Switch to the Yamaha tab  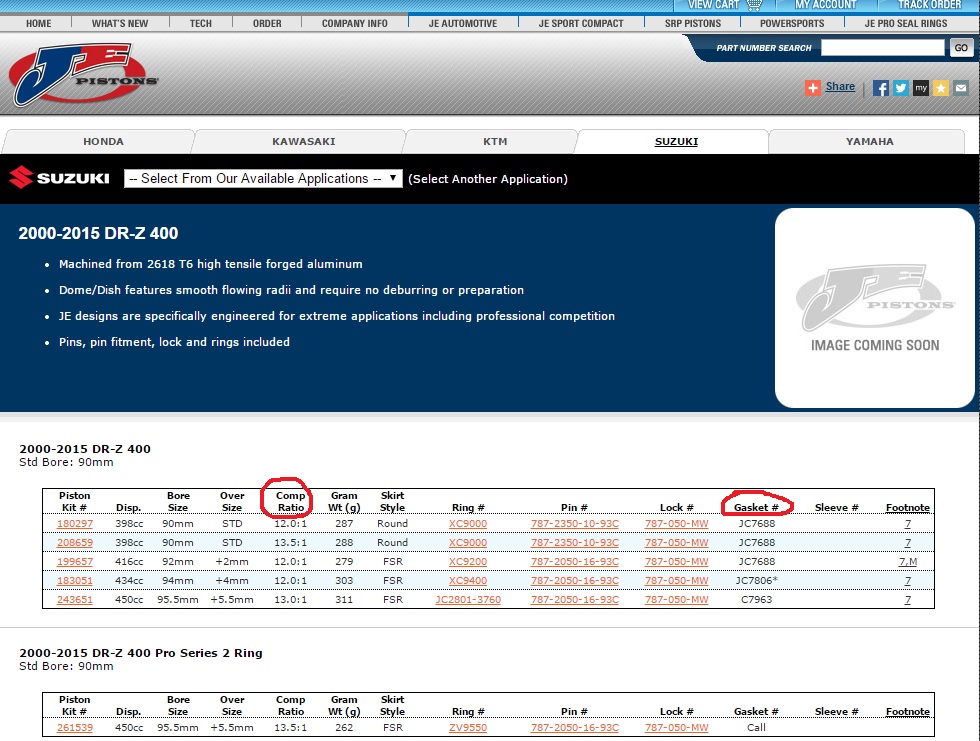pos(869,141)
